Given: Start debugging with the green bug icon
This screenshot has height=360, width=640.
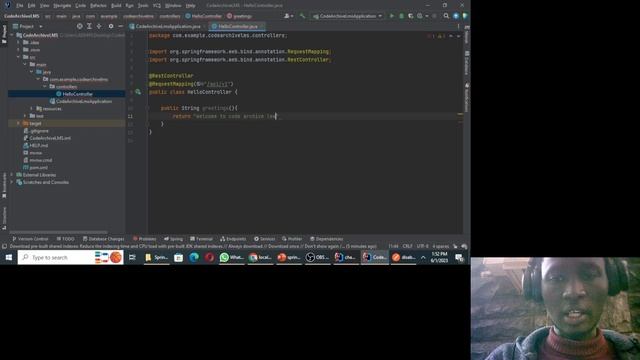Looking at the screenshot, I should coord(401,16).
